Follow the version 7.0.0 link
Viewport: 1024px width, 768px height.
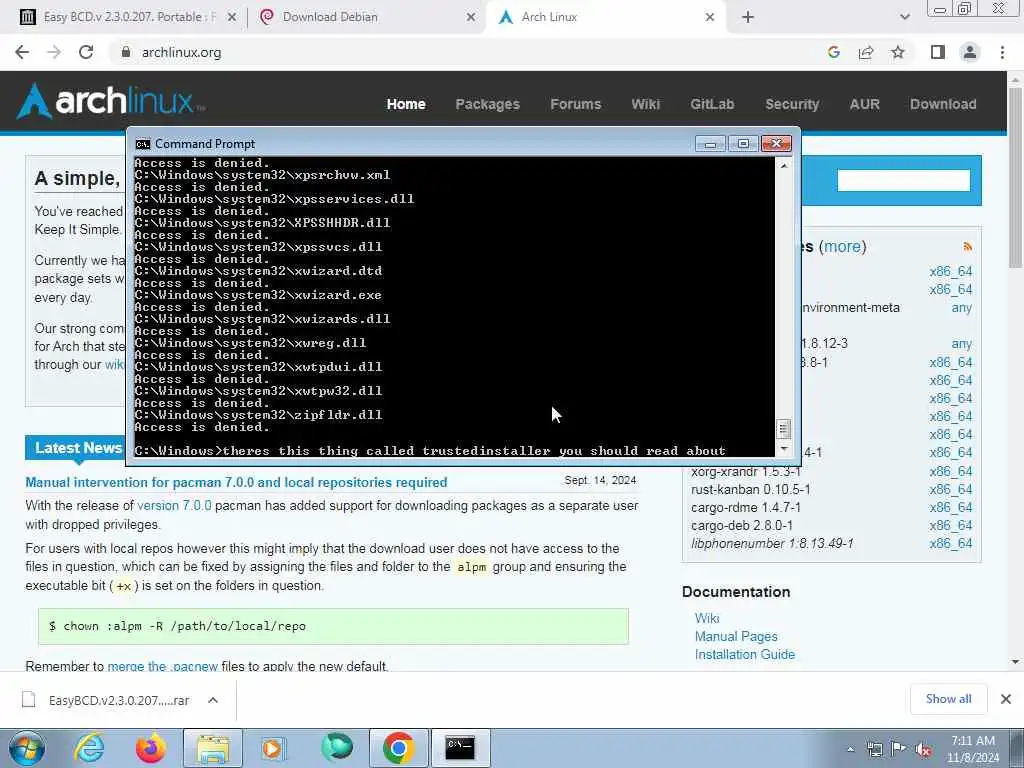[174, 505]
